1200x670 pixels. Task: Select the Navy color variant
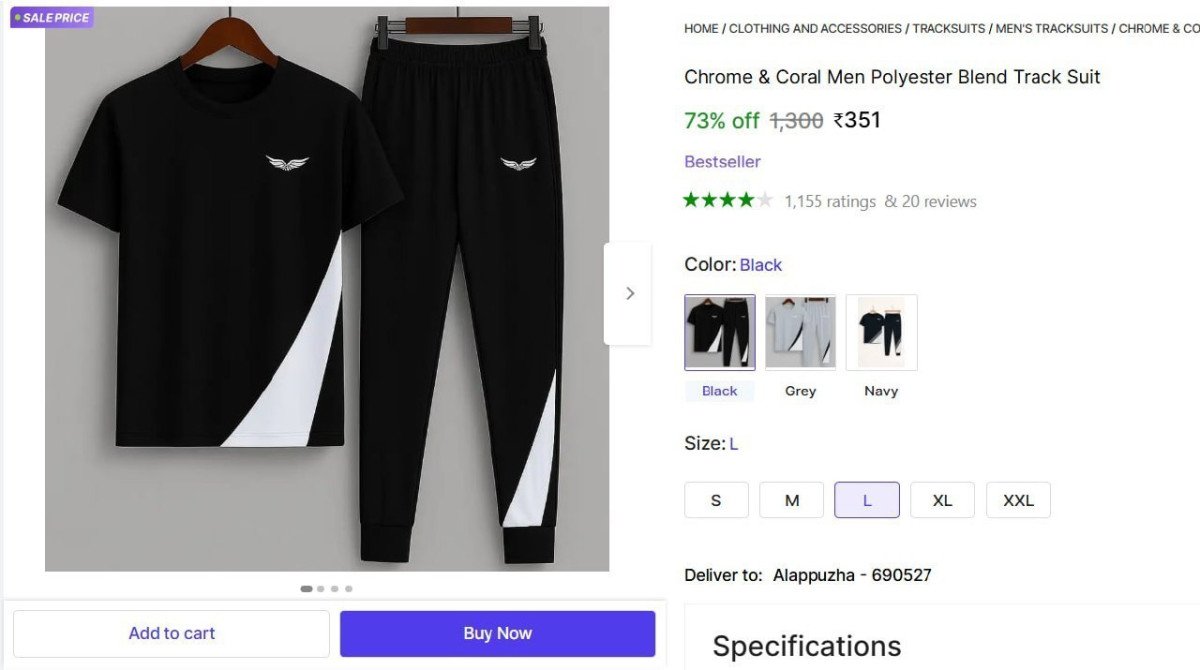881,332
